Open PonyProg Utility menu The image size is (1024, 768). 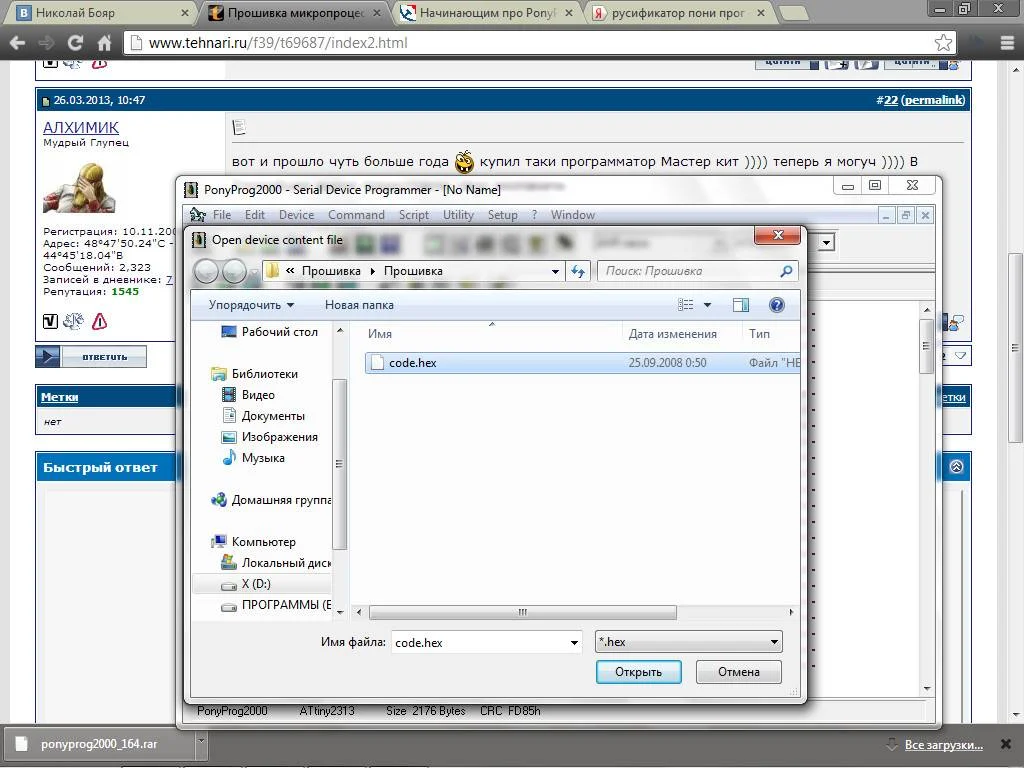(x=458, y=215)
